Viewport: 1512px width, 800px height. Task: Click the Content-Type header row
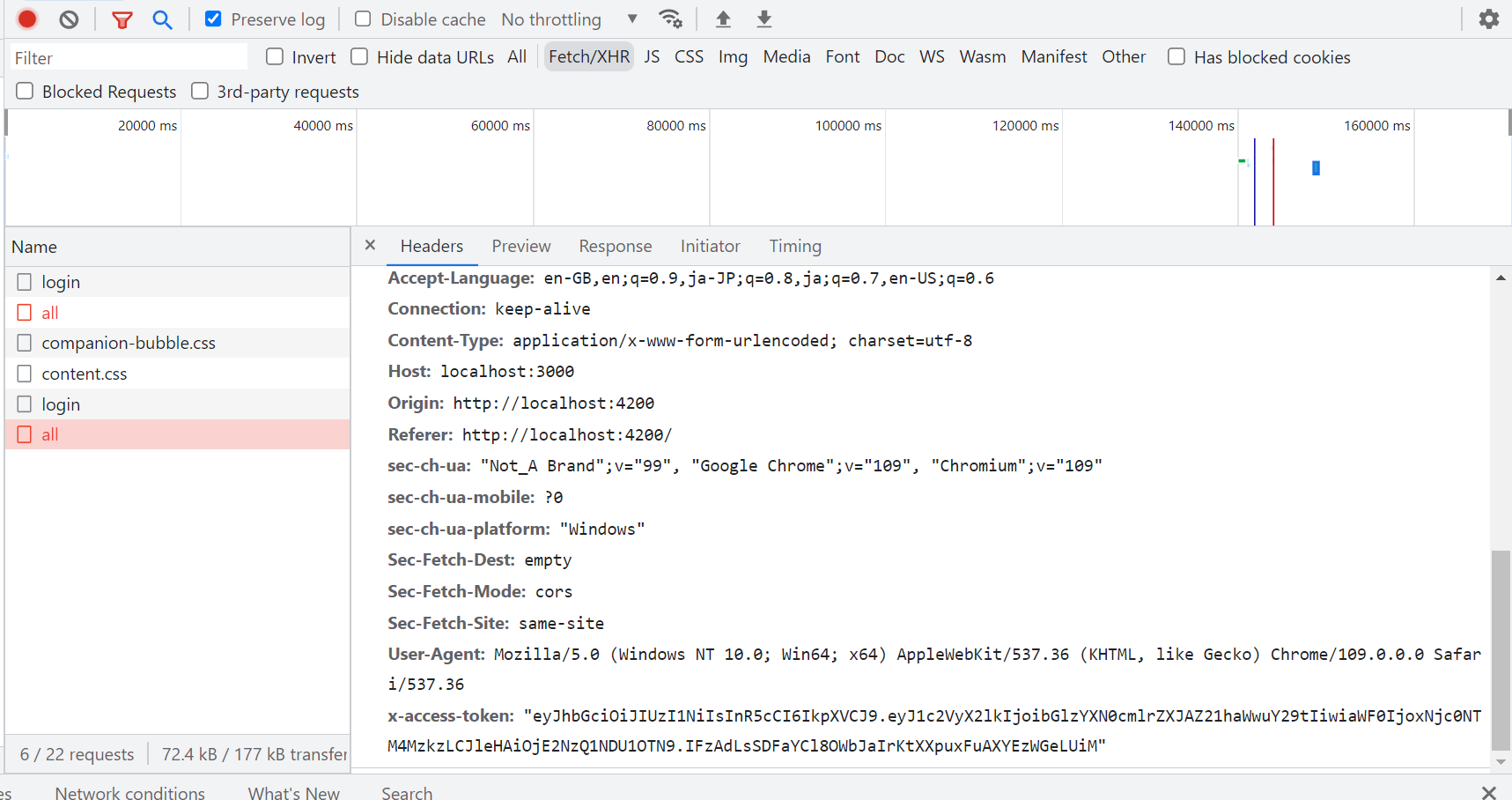(680, 340)
